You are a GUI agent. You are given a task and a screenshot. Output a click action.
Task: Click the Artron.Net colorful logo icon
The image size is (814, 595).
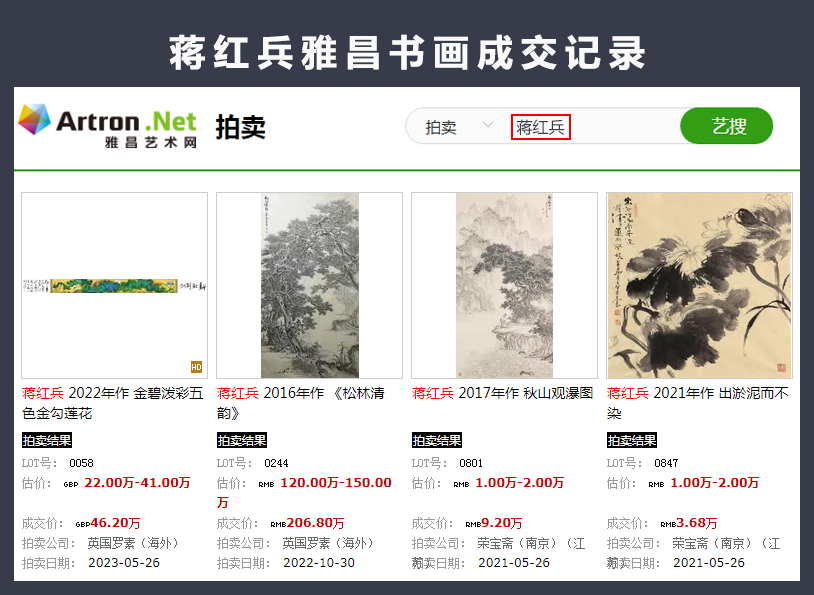(34, 119)
